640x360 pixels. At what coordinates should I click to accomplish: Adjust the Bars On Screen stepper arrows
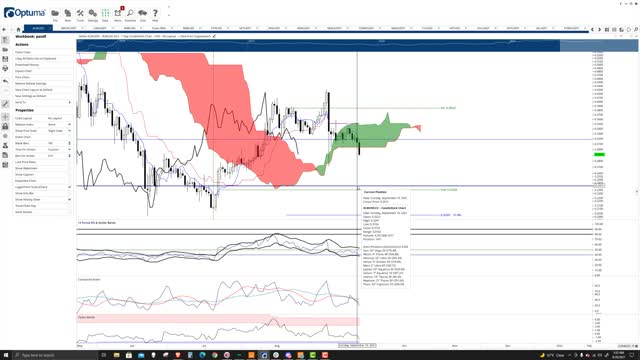[69, 156]
